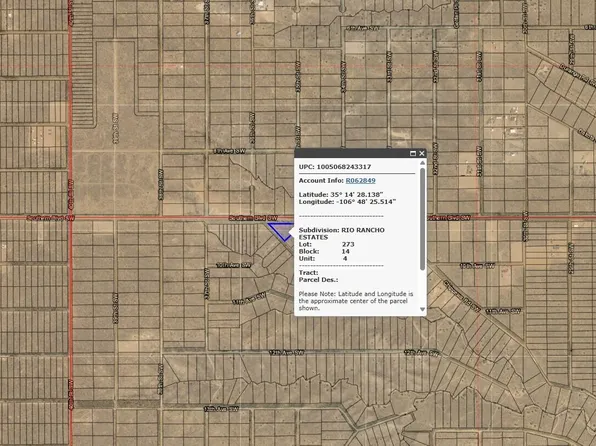Click the Lot value 273
This screenshot has height=446, width=596.
point(348,244)
